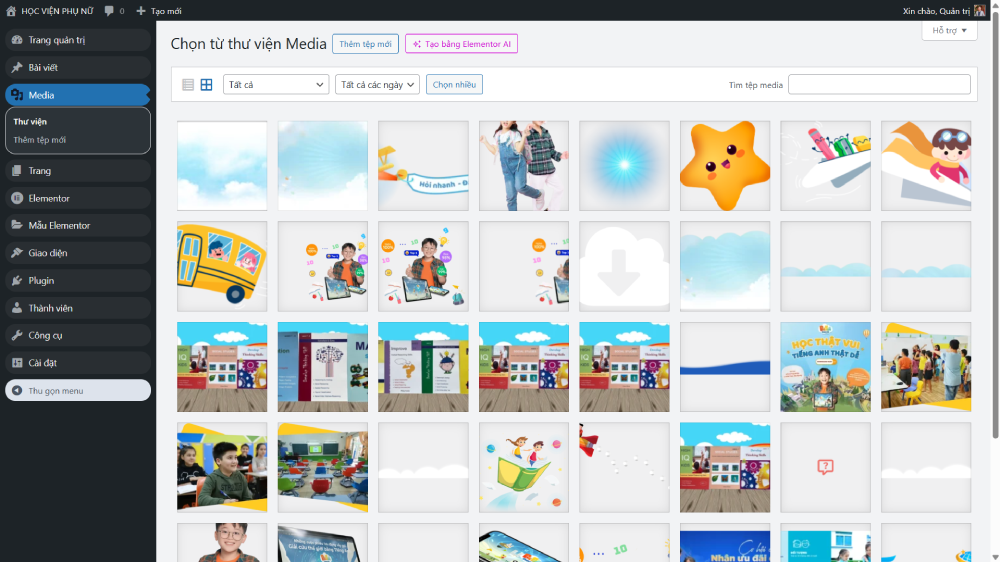Click the Trang quản trị dashboard icon
Viewport: 1000px width, 562px height.
[x=17, y=40]
